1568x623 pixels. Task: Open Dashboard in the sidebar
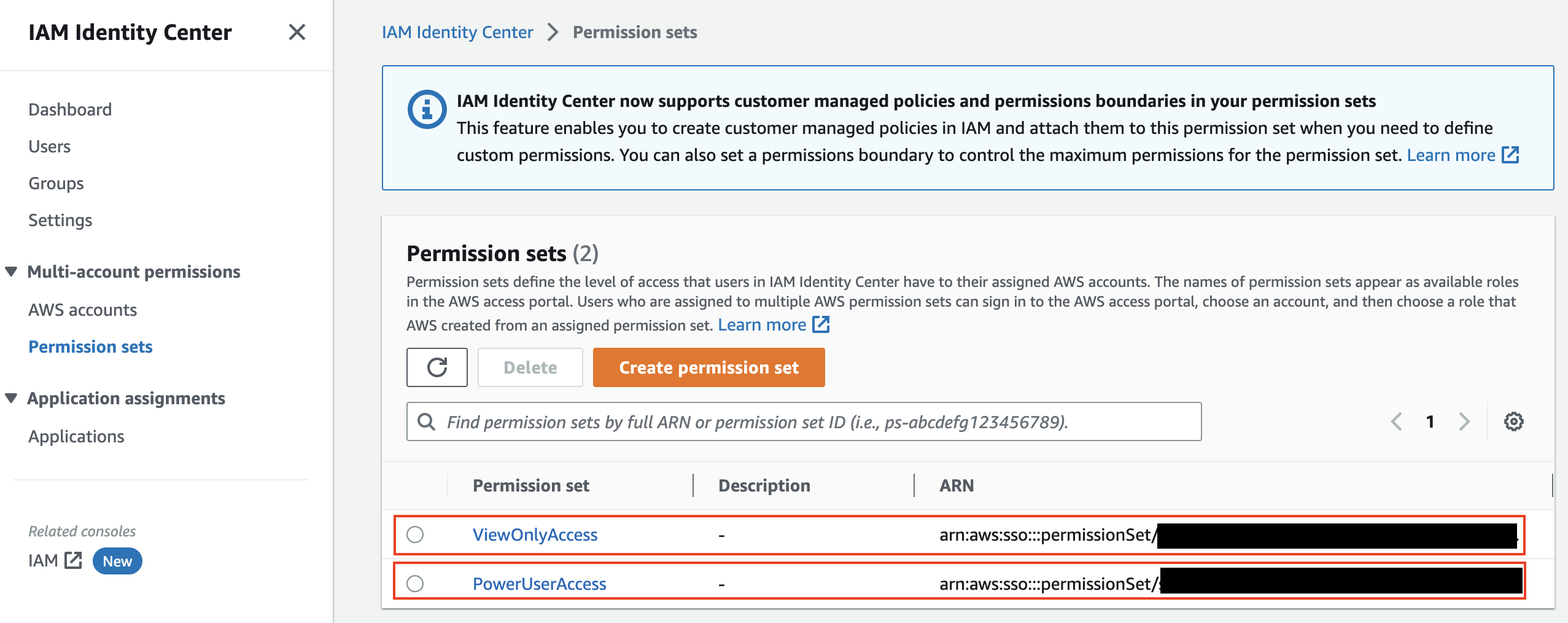pyautogui.click(x=70, y=109)
